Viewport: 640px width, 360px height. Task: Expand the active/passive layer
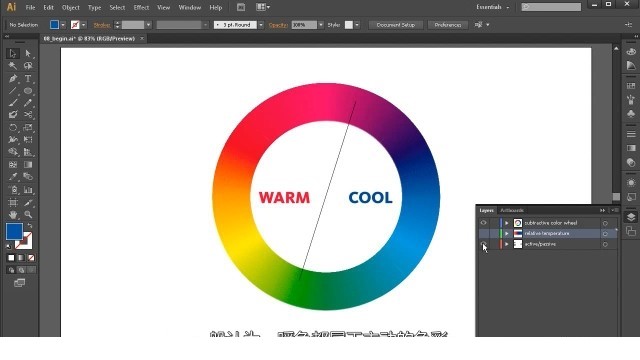click(x=507, y=244)
